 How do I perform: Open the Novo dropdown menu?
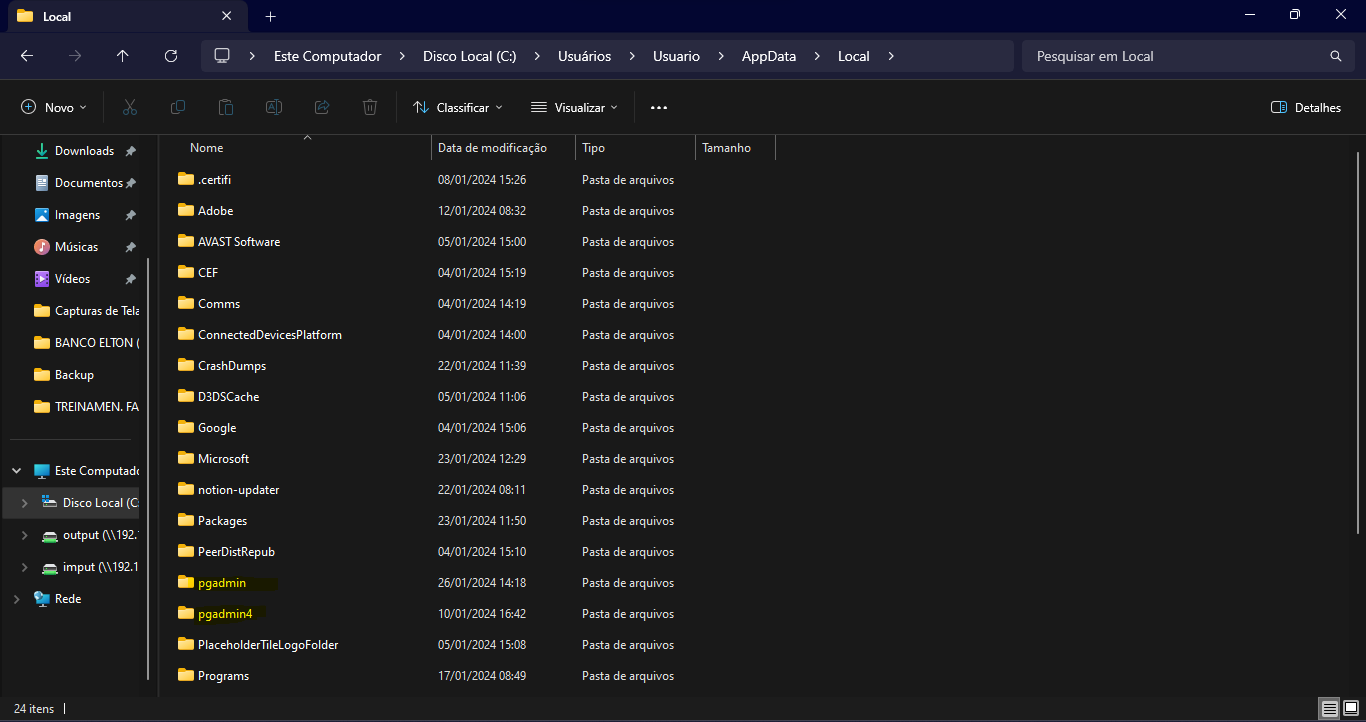54,107
